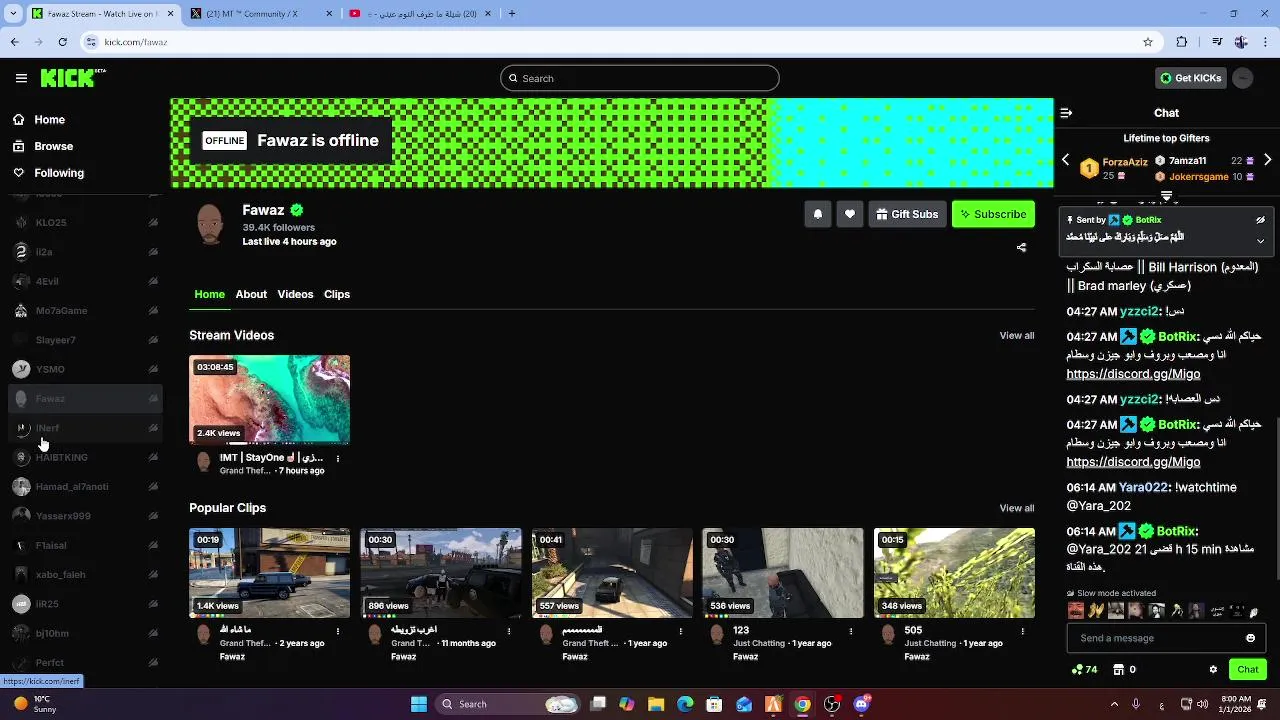This screenshot has height=720, width=1280.
Task: Open the Windows Start menu
Action: 419,704
